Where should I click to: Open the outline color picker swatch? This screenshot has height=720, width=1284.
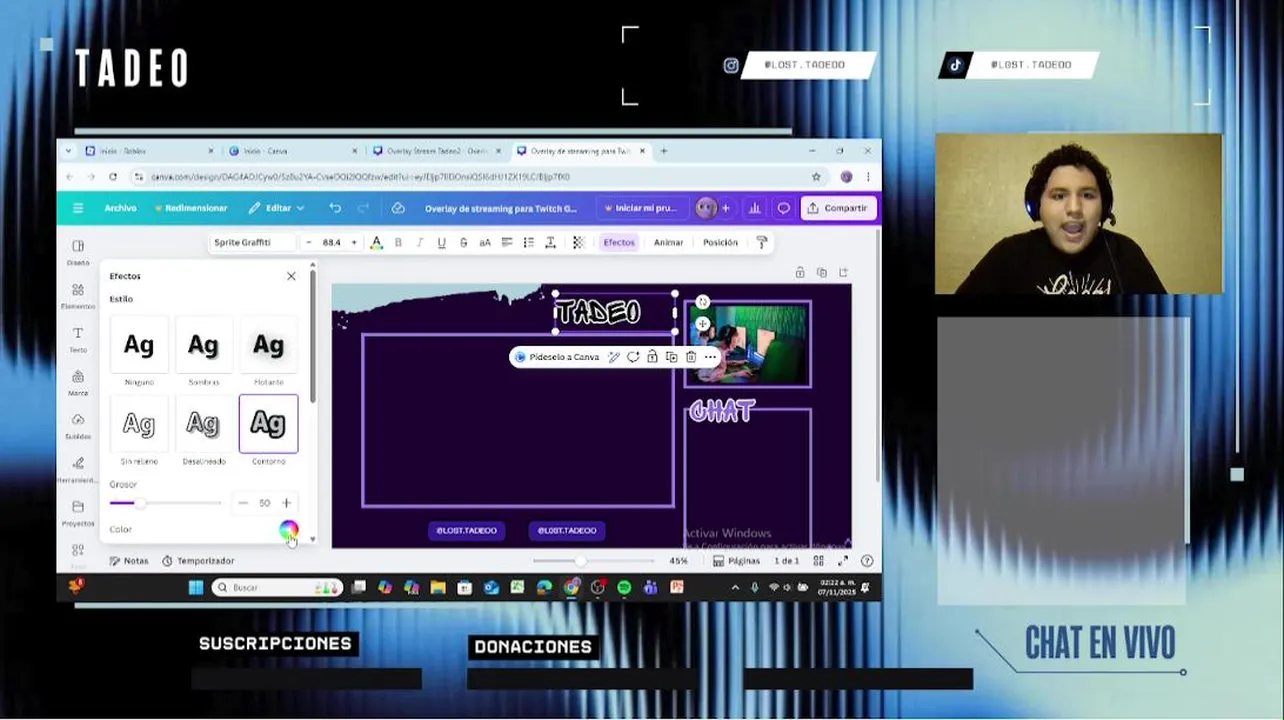point(288,530)
